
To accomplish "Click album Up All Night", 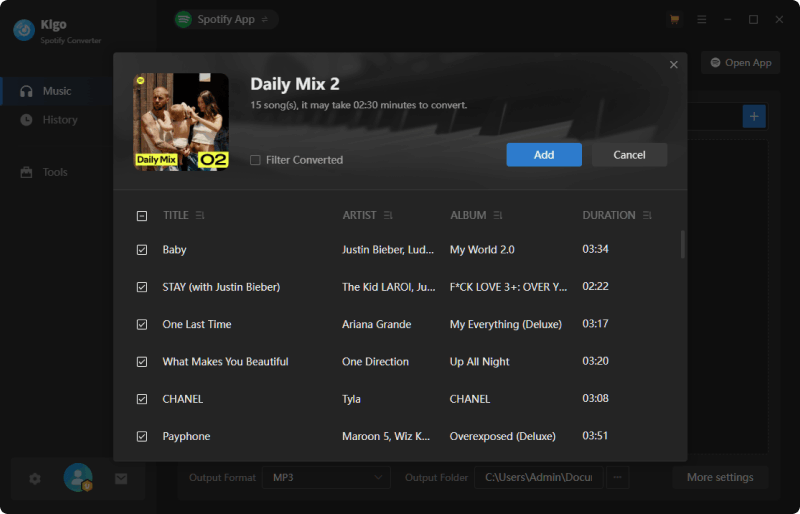I will click(480, 362).
